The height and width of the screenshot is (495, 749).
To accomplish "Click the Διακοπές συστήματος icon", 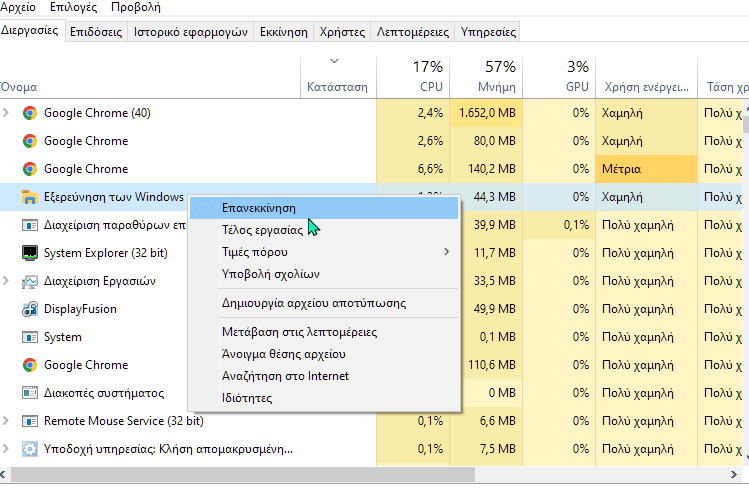I will click(30, 393).
